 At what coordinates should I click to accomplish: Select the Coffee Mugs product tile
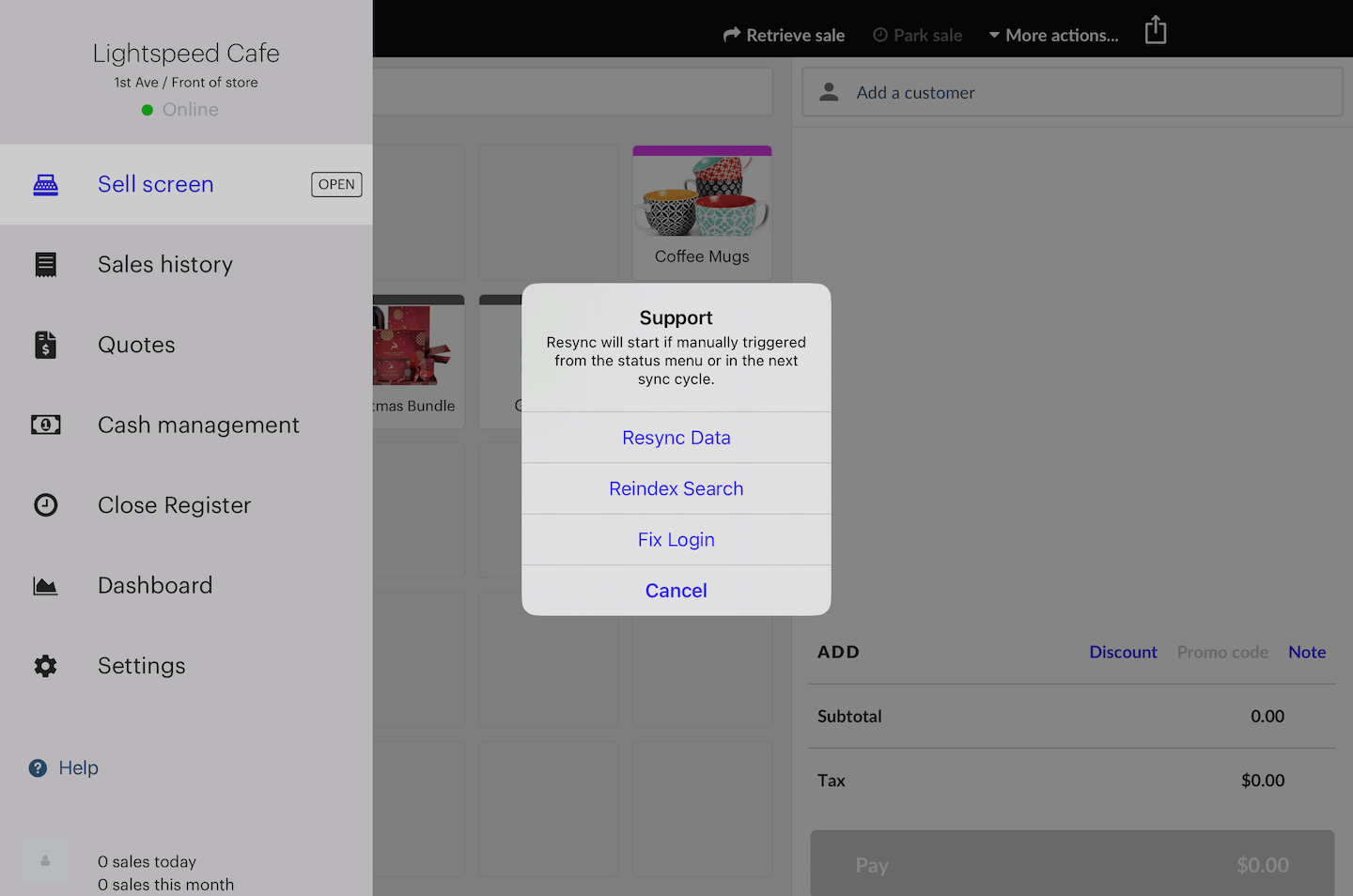702,212
